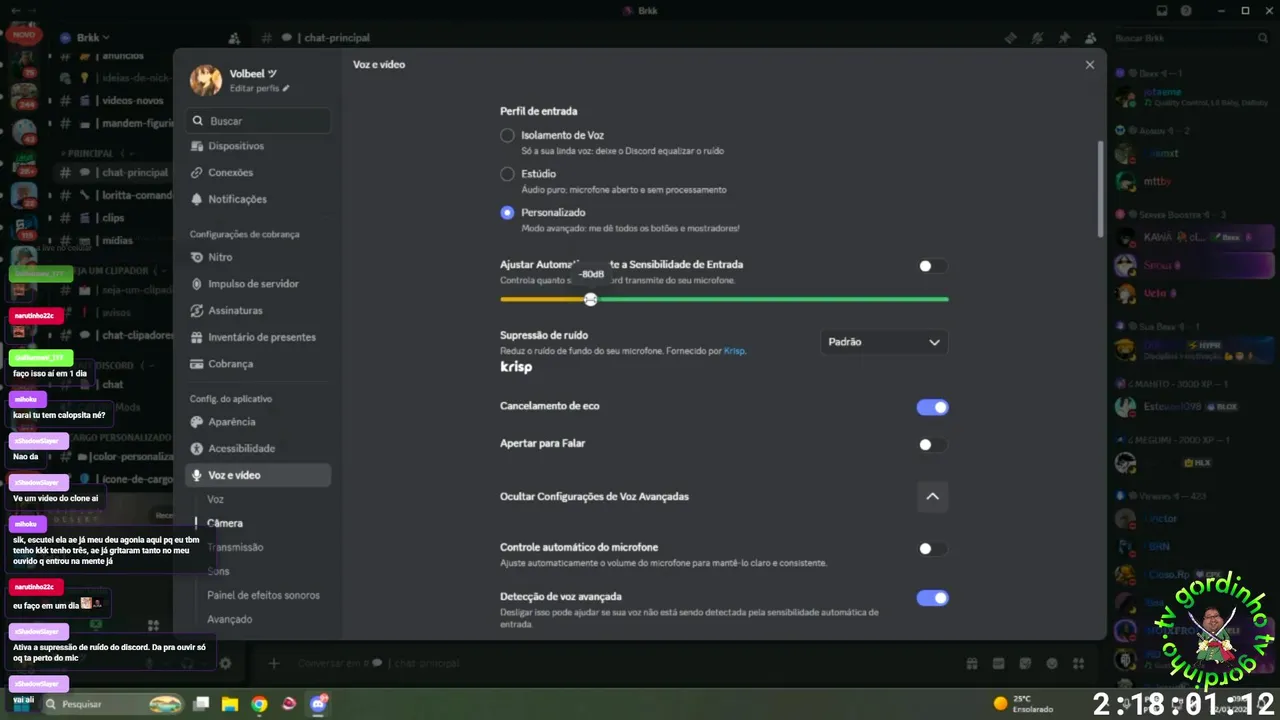Go to the Transmissão subsection
Image resolution: width=1280 pixels, height=720 pixels.
coord(235,547)
